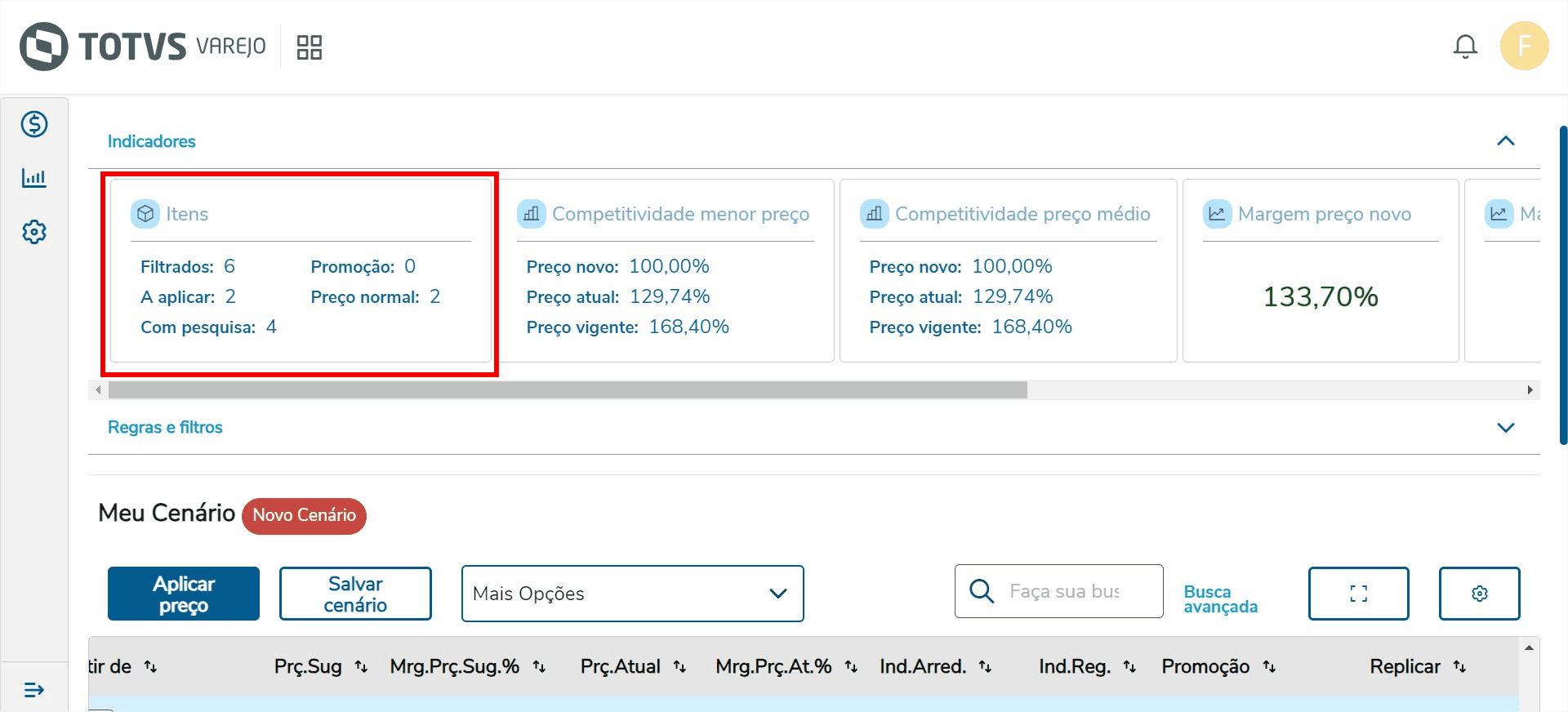The image size is (1568, 712).
Task: Sort by the Prç.Sug column
Action: click(x=361, y=667)
